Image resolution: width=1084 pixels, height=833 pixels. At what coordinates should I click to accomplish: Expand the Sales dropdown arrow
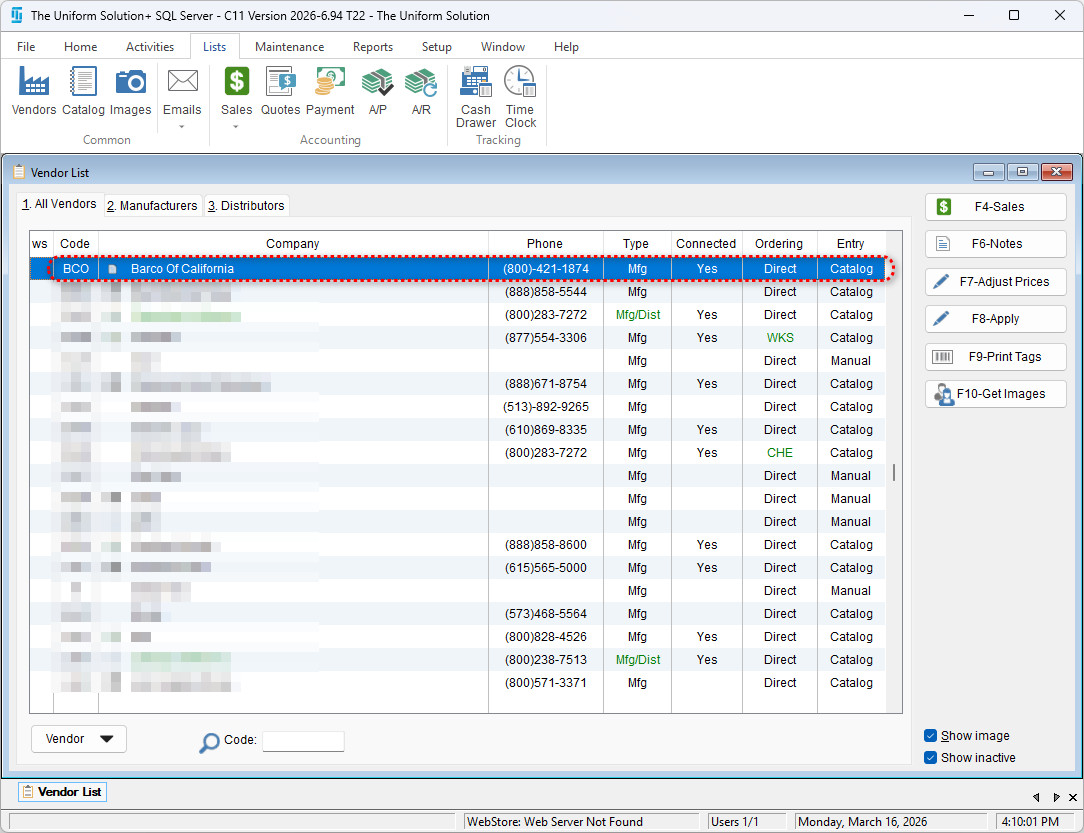(x=237, y=127)
